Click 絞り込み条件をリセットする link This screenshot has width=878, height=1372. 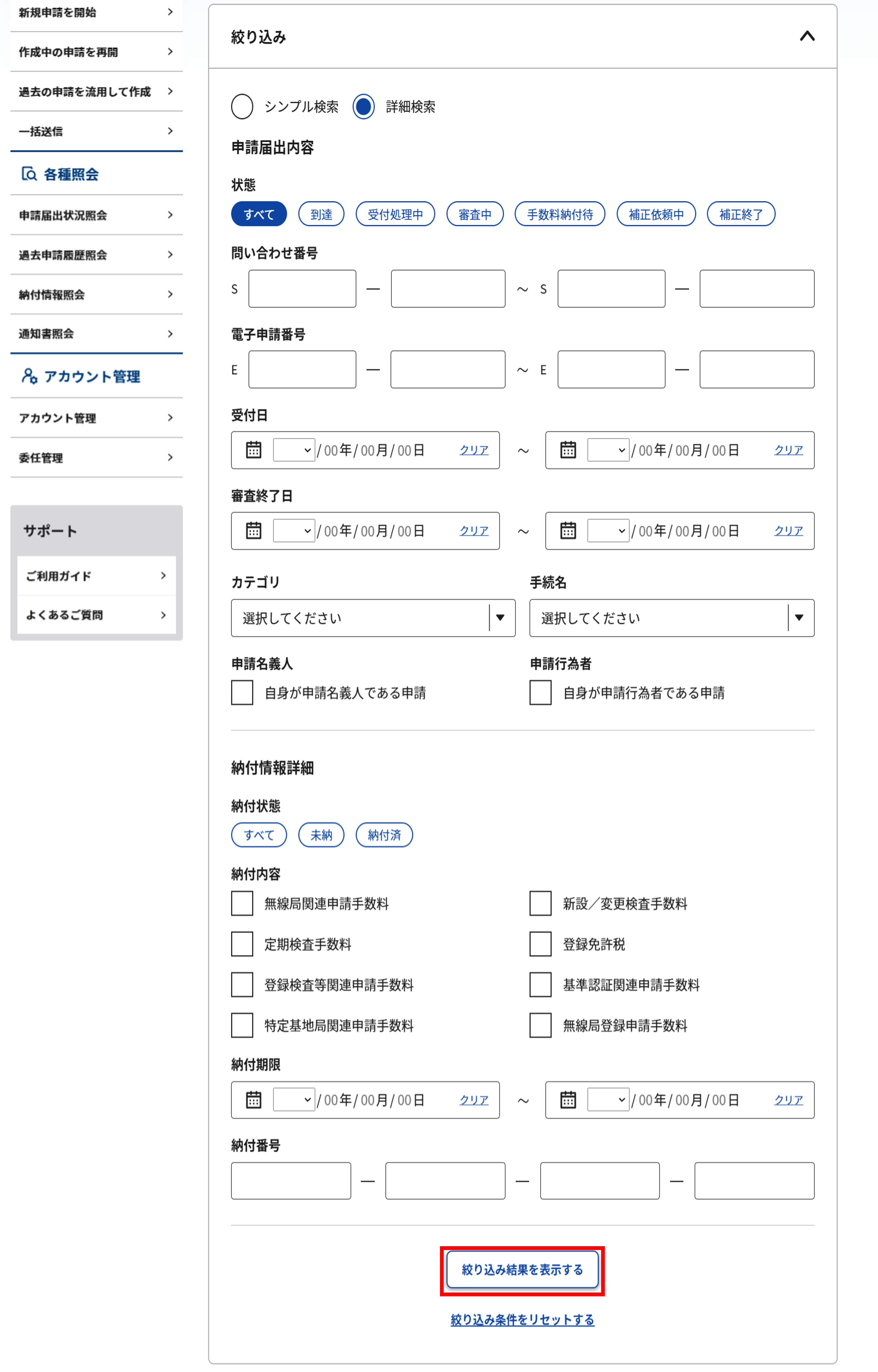(x=522, y=1319)
